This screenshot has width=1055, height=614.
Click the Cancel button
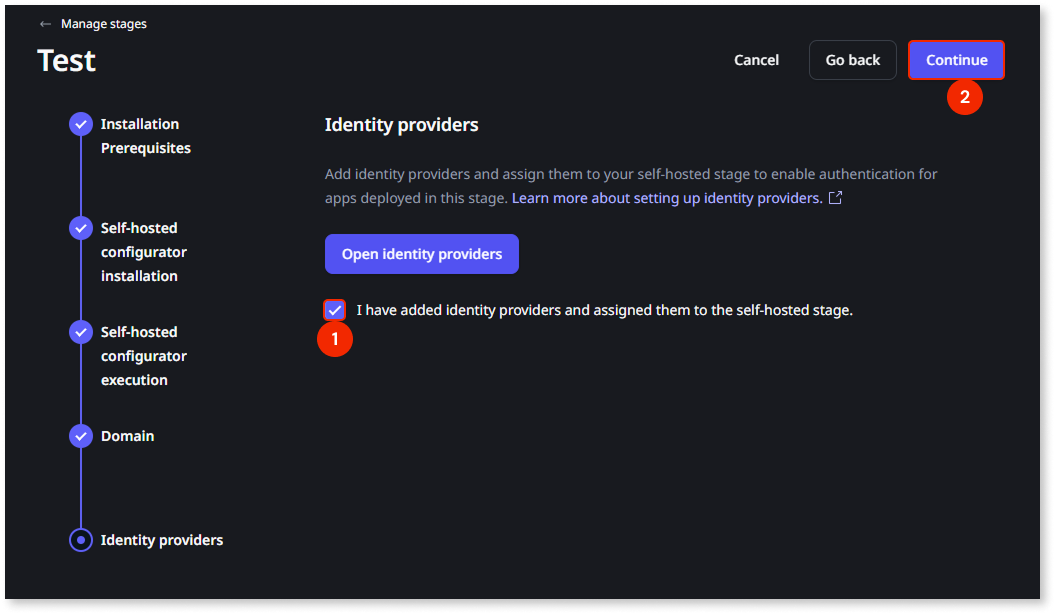point(756,60)
